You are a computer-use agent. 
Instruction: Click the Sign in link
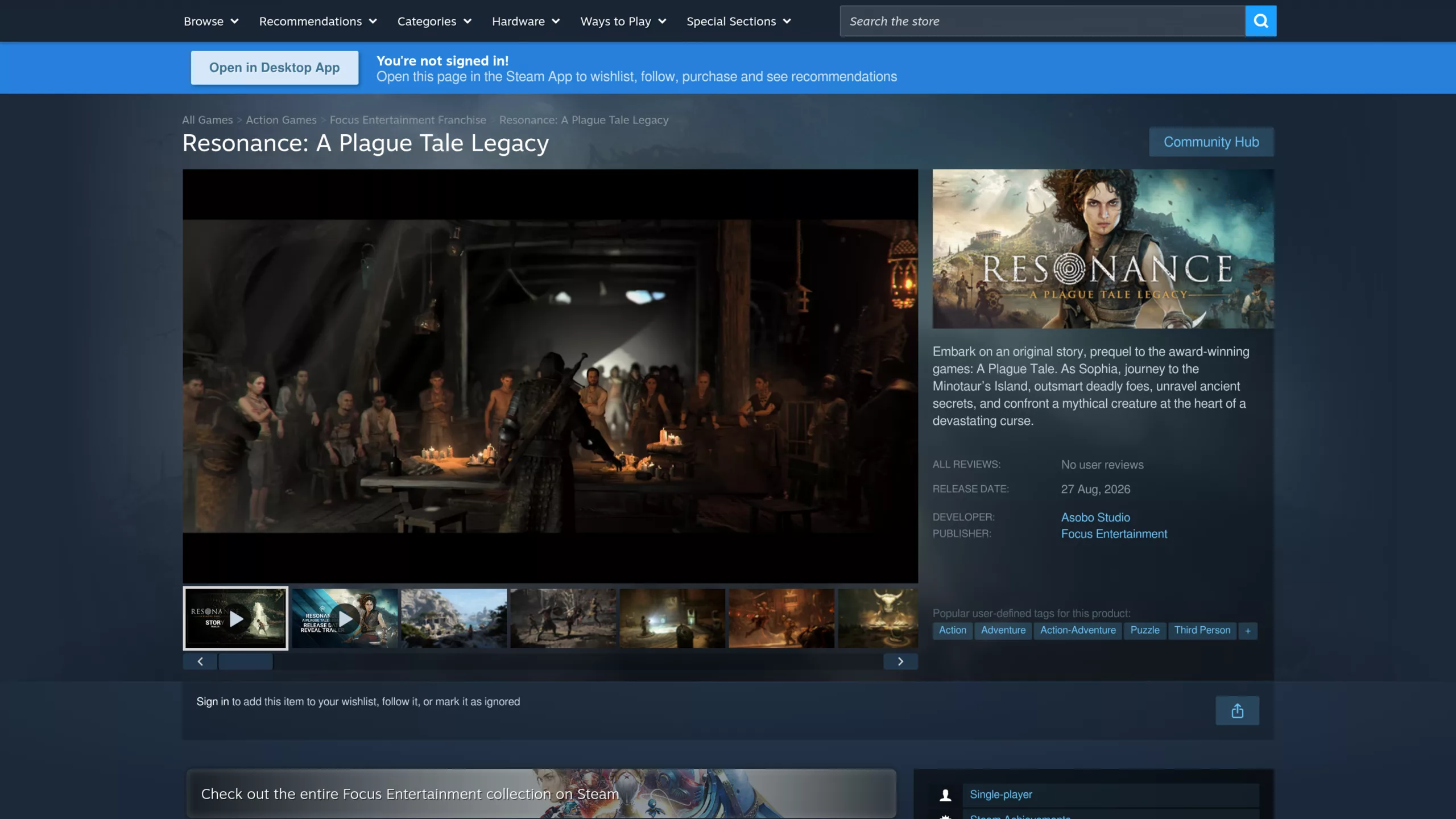click(213, 701)
